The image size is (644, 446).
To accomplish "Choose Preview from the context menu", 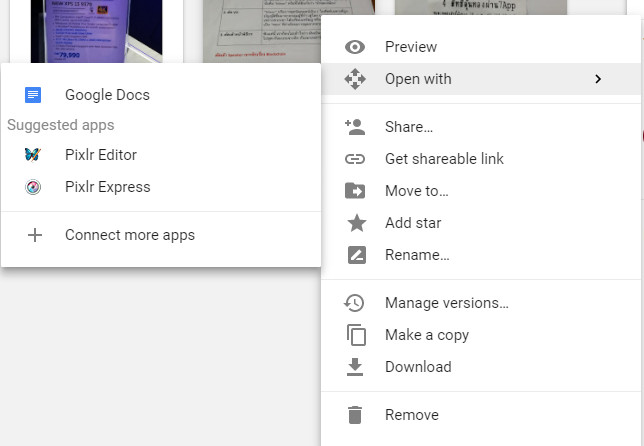I will click(481, 47).
